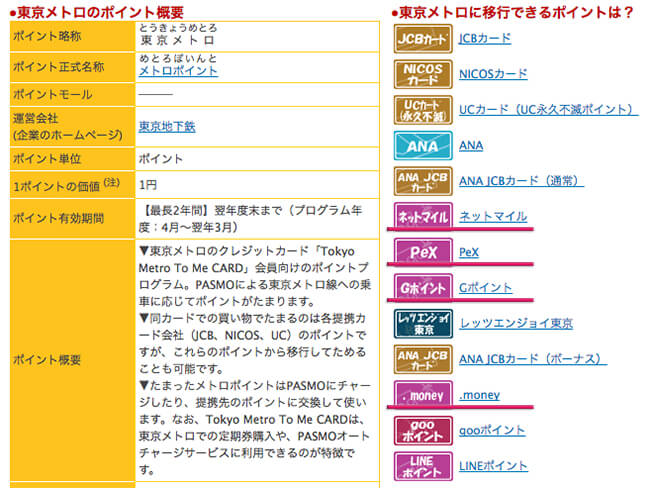Open the LINEポイント text link
This screenshot has height=488, width=650.
(493, 466)
